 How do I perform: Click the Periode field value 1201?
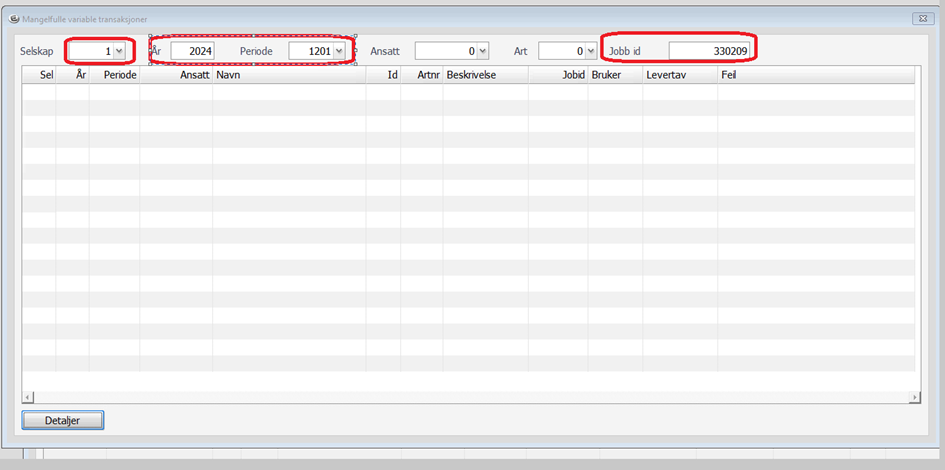[x=312, y=52]
